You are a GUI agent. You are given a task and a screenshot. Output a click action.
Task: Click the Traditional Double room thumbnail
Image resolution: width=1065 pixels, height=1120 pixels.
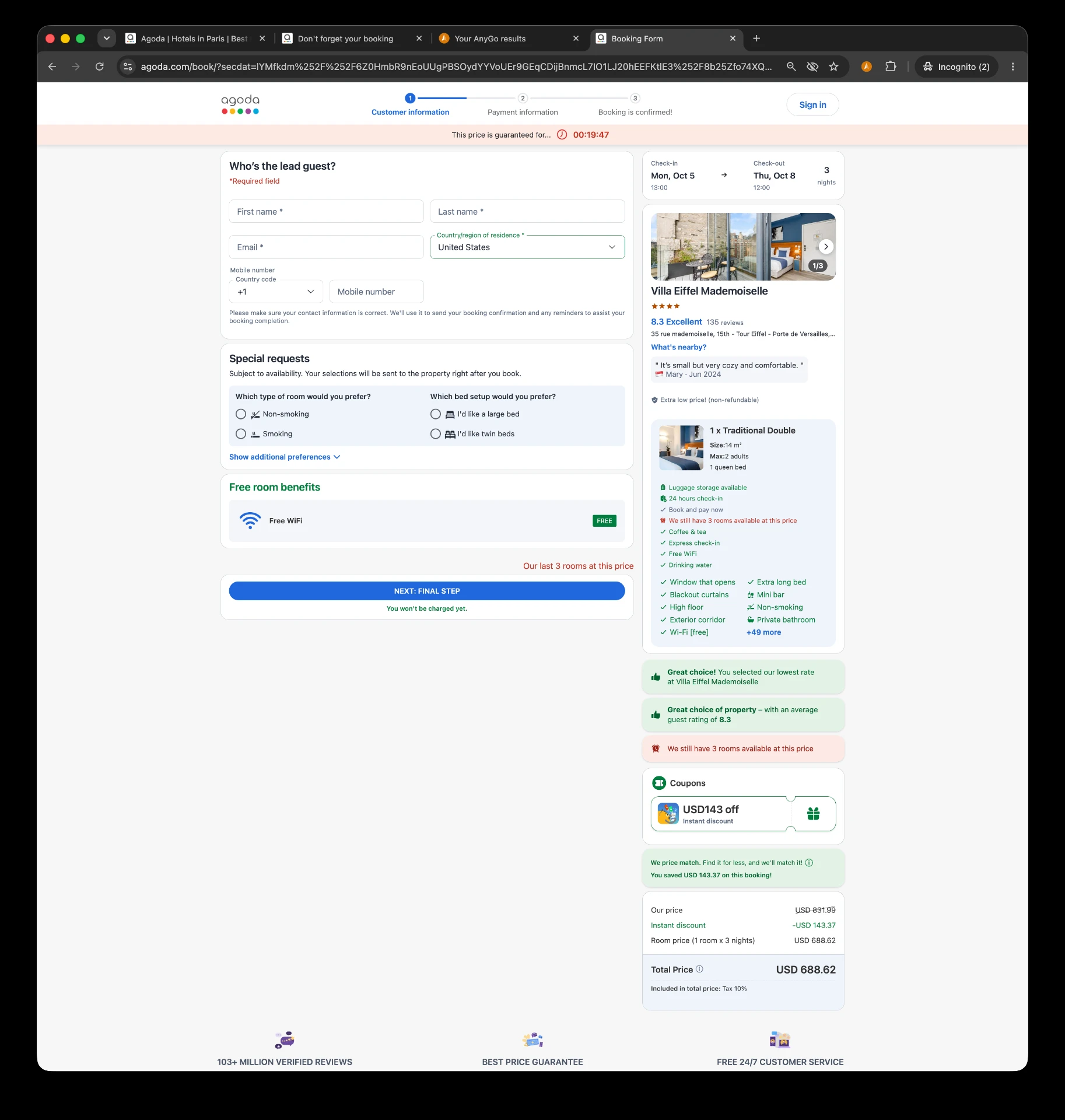(x=681, y=448)
